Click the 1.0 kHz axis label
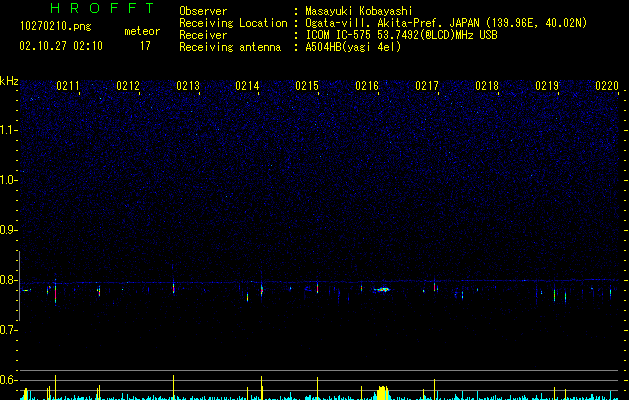This screenshot has height=400, width=629. (x=9, y=180)
